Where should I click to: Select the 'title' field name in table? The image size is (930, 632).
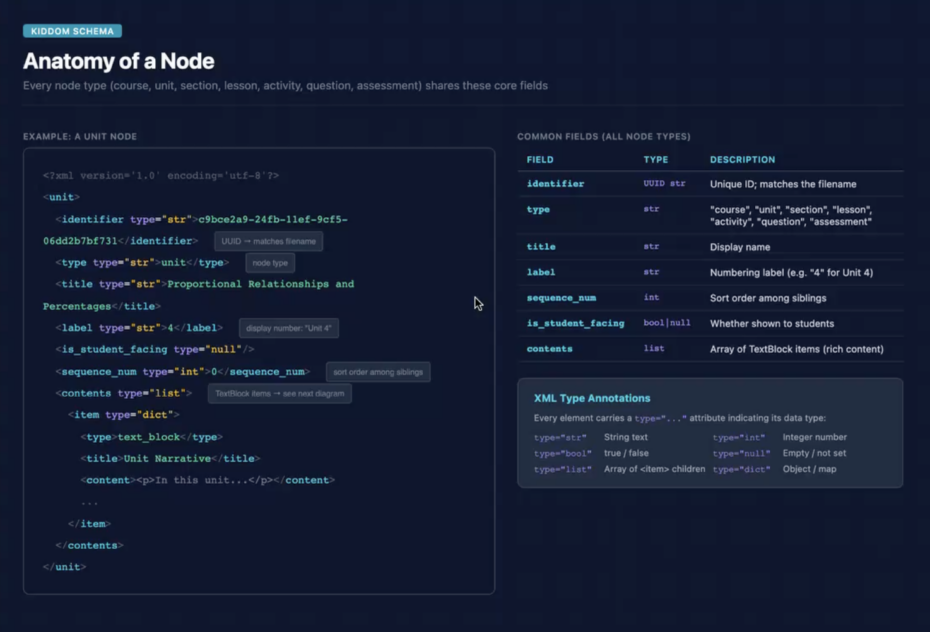(x=541, y=247)
